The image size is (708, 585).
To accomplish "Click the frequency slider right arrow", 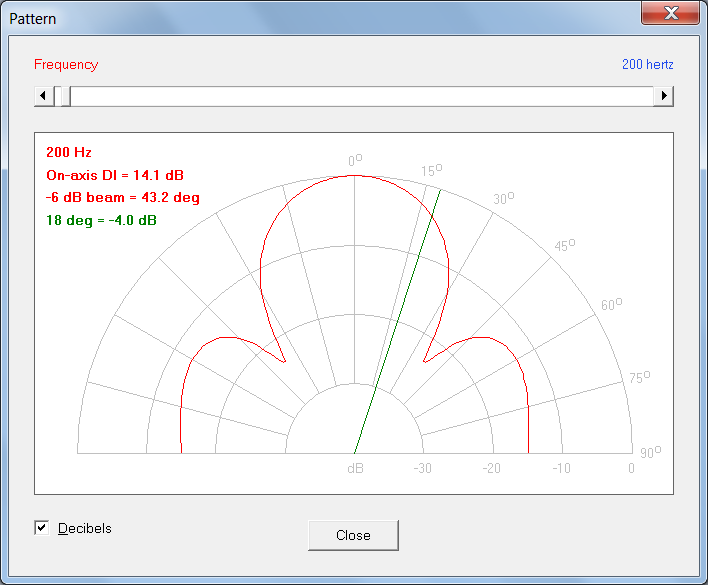I will [663, 96].
